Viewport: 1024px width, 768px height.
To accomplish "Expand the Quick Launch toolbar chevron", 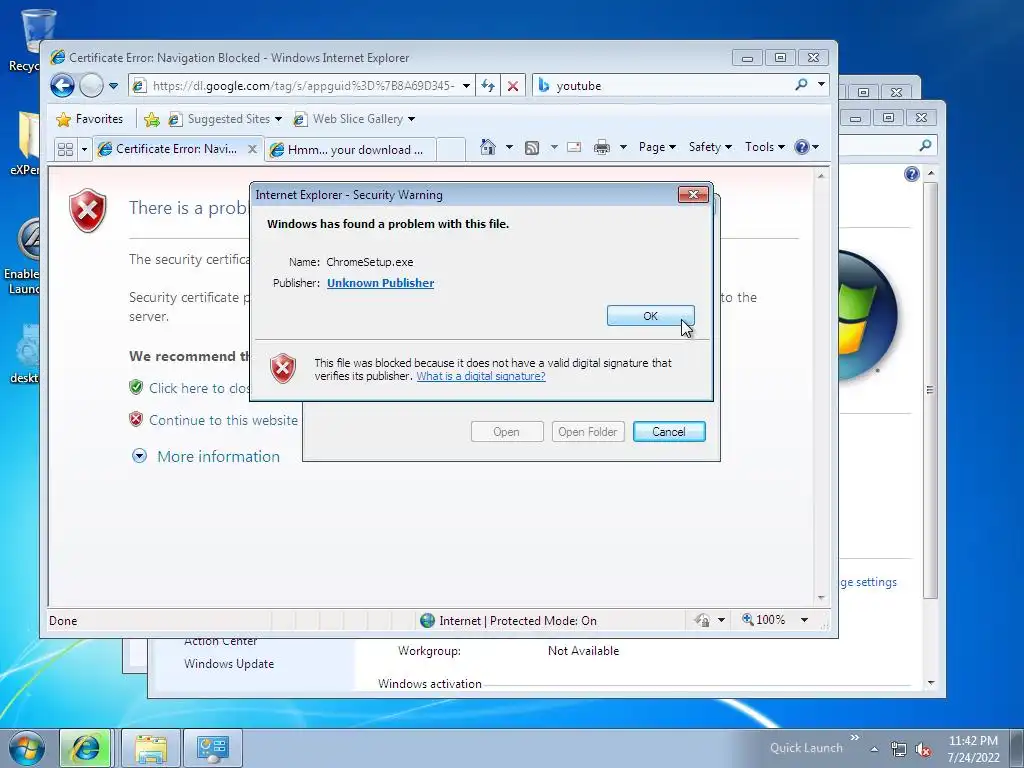I will pyautogui.click(x=854, y=738).
